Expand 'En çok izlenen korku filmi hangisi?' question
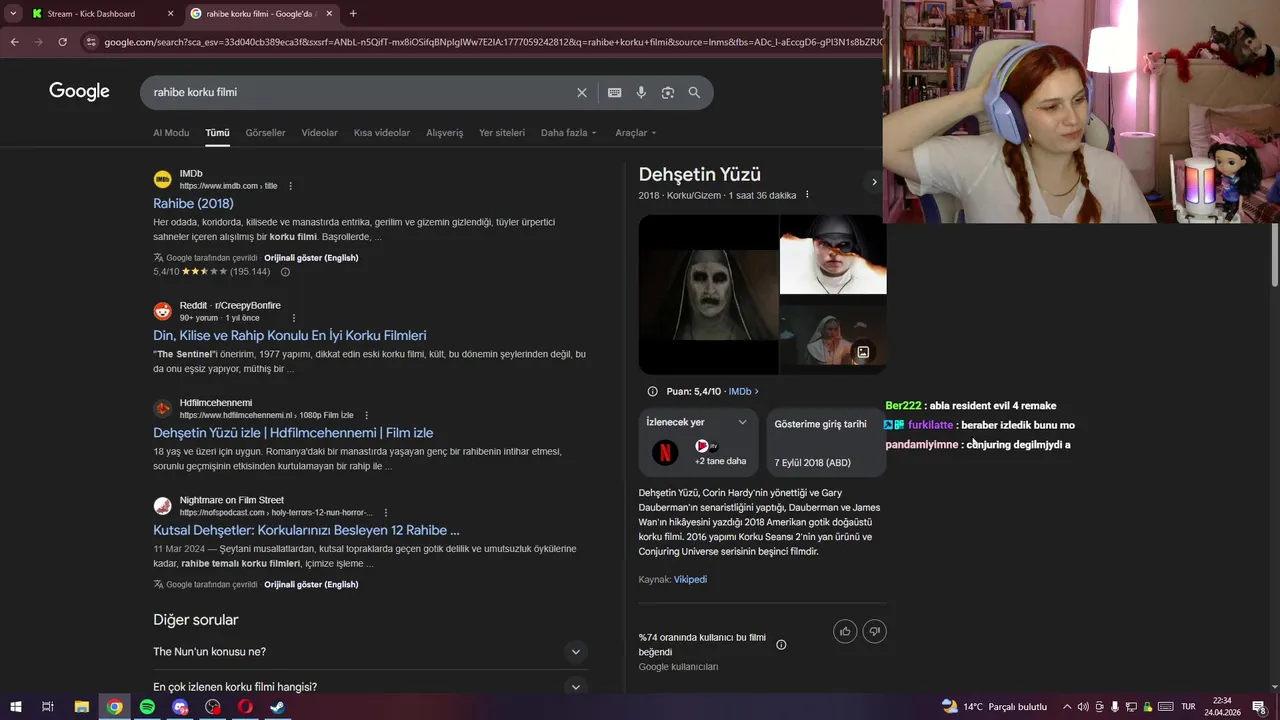Screen dimensions: 1280x720 point(370,687)
